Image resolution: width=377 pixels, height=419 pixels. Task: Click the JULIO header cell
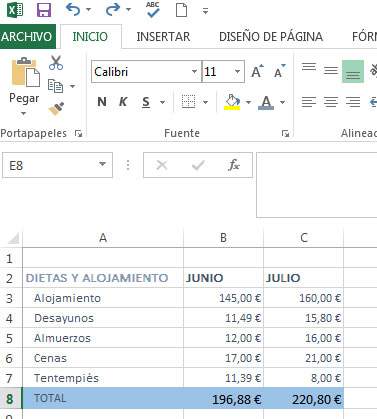(304, 278)
